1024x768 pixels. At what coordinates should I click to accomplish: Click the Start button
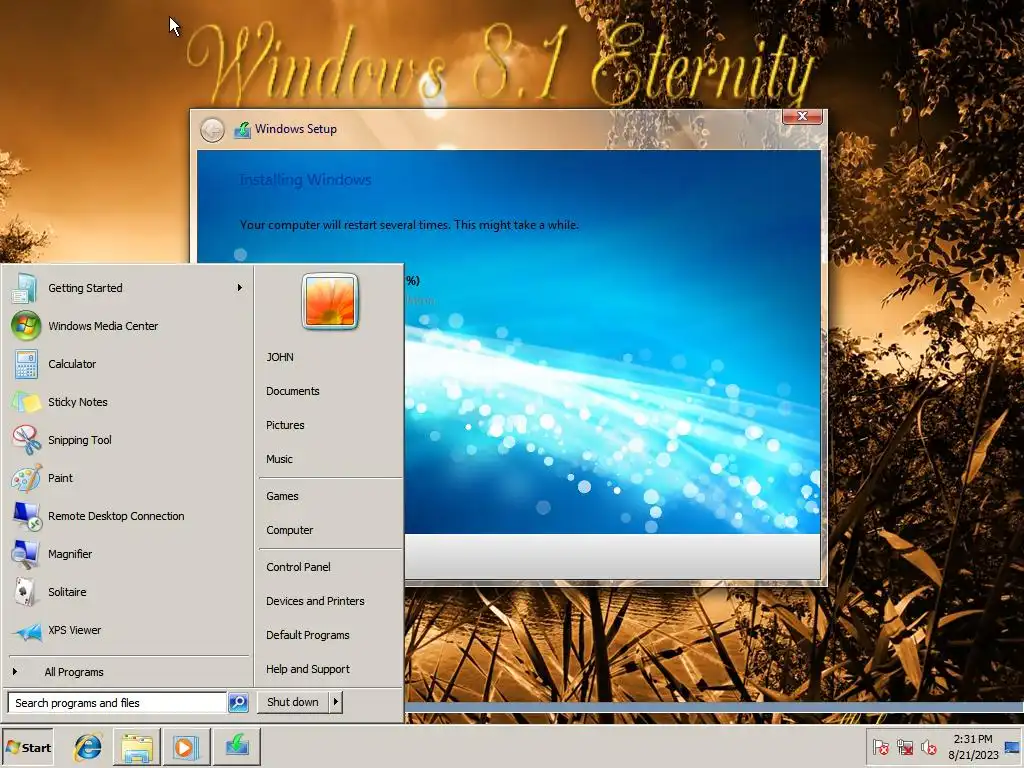[x=27, y=748]
